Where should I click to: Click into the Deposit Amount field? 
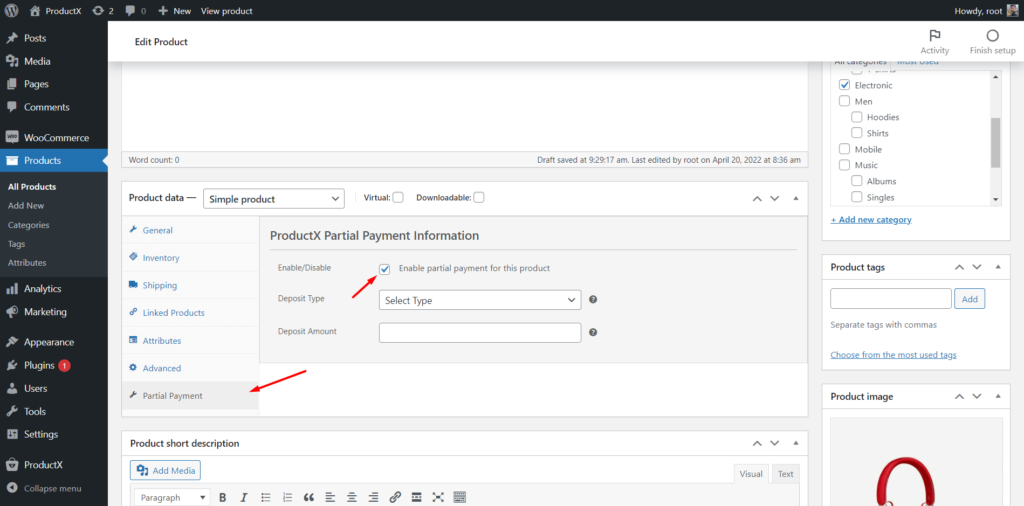point(479,332)
